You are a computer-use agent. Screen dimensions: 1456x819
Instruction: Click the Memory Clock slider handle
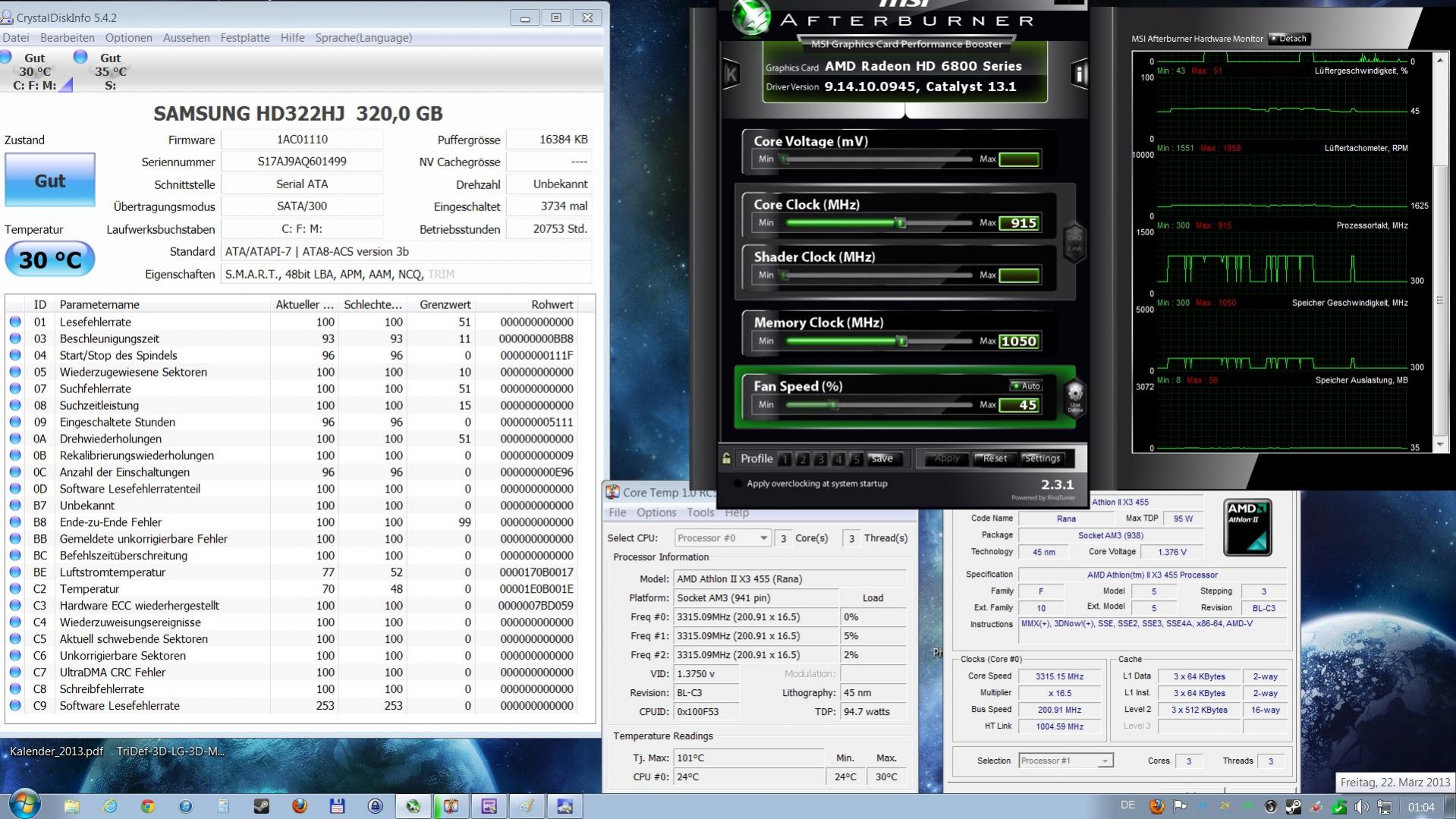902,341
